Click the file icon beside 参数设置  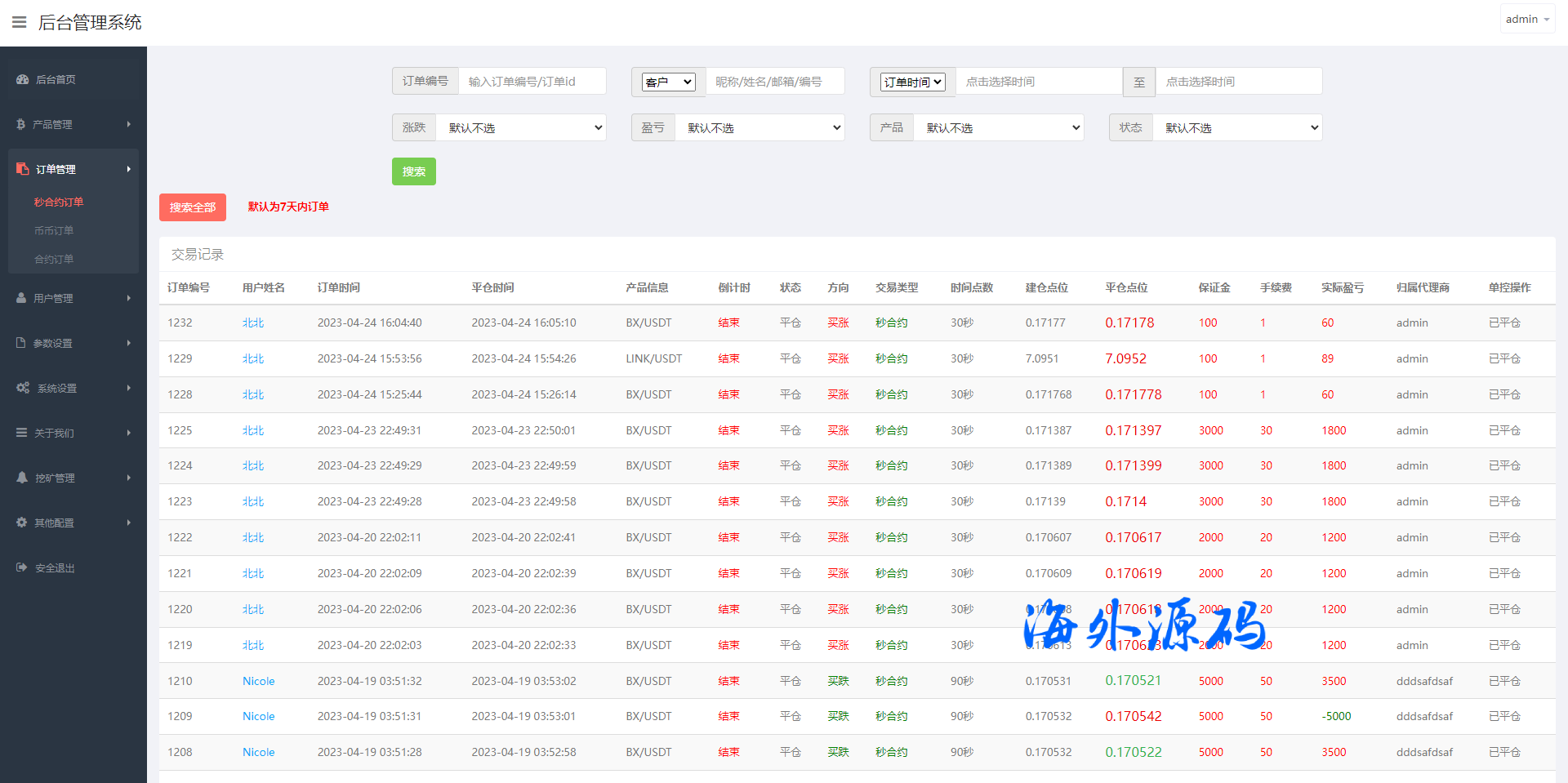click(x=21, y=343)
